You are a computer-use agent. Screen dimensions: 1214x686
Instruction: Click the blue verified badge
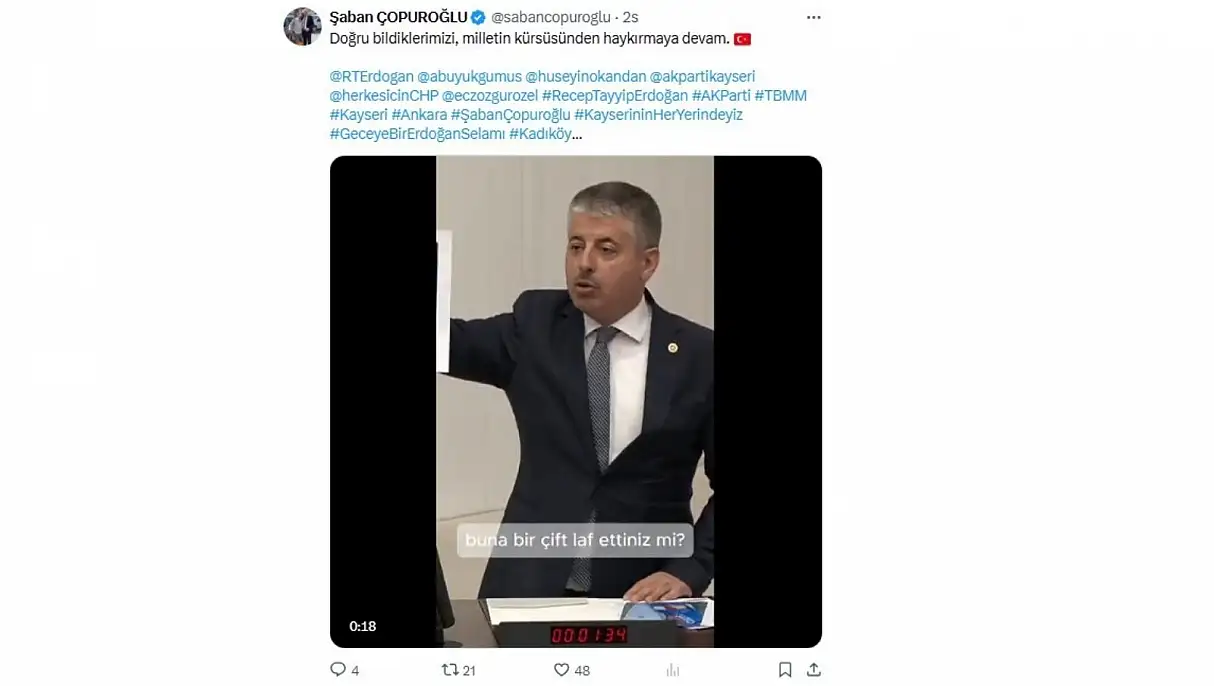tap(478, 17)
